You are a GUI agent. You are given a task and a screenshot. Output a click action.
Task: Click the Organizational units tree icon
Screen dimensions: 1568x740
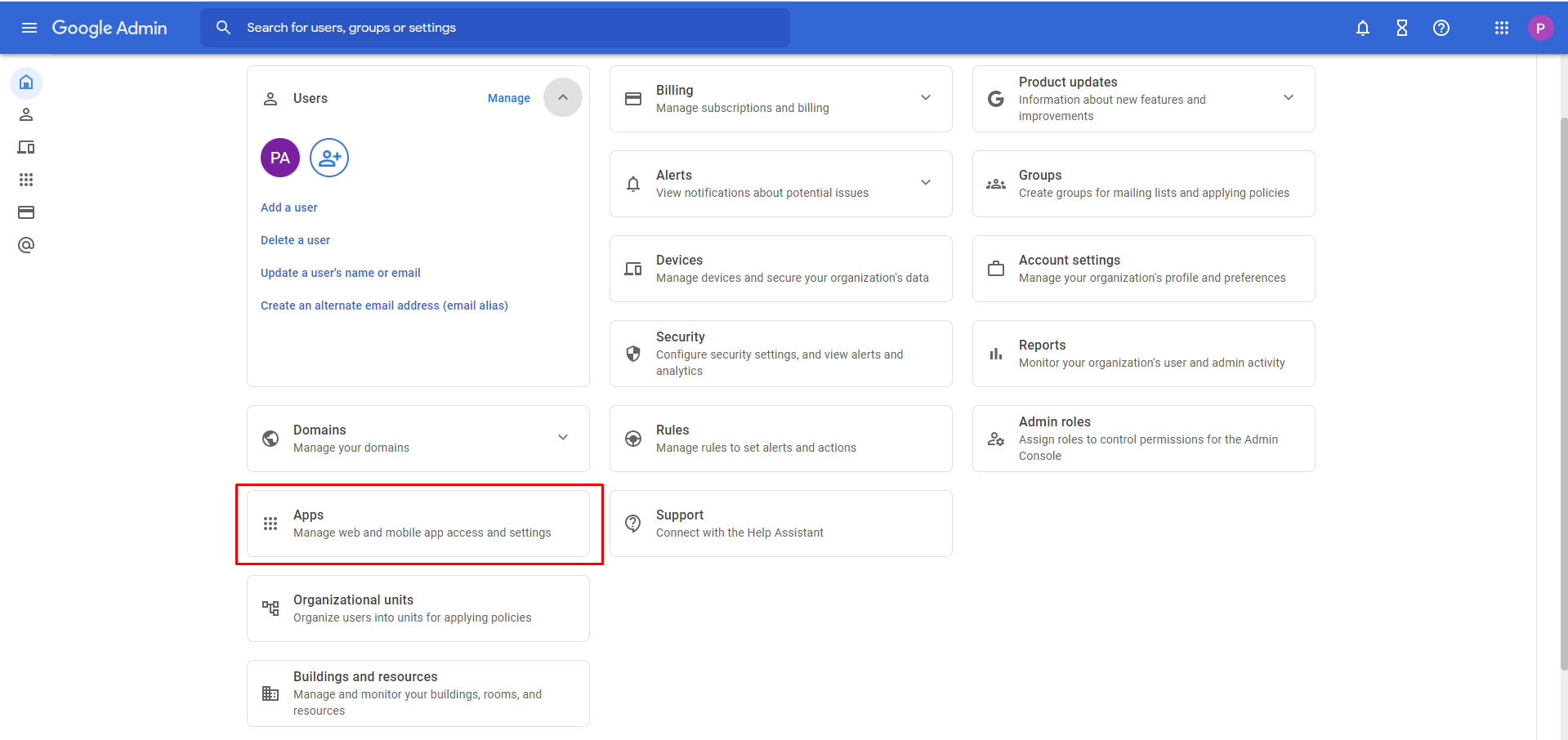tap(270, 608)
